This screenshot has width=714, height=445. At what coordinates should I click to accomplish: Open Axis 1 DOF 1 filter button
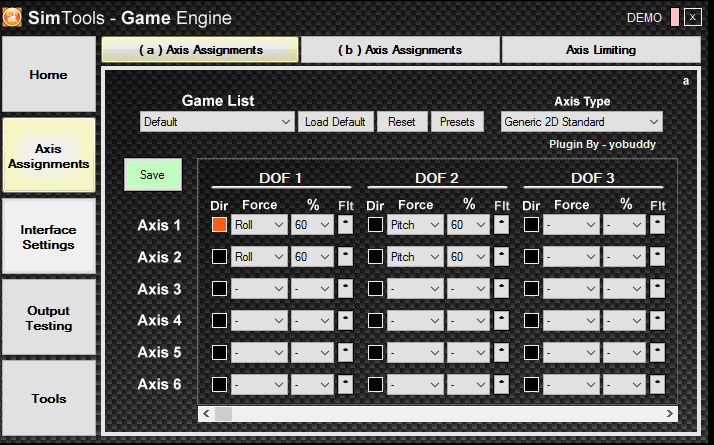point(346,225)
